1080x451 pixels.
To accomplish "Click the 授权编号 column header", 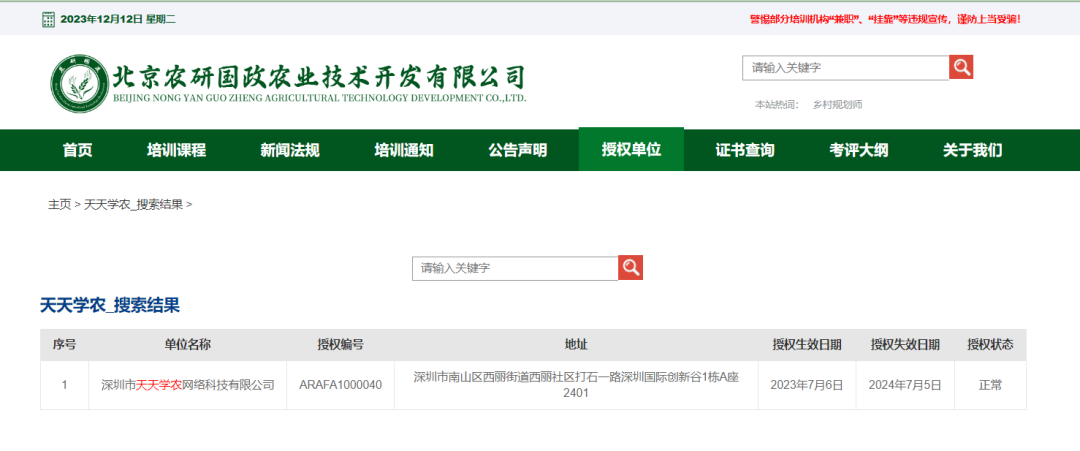I will click(x=340, y=345).
